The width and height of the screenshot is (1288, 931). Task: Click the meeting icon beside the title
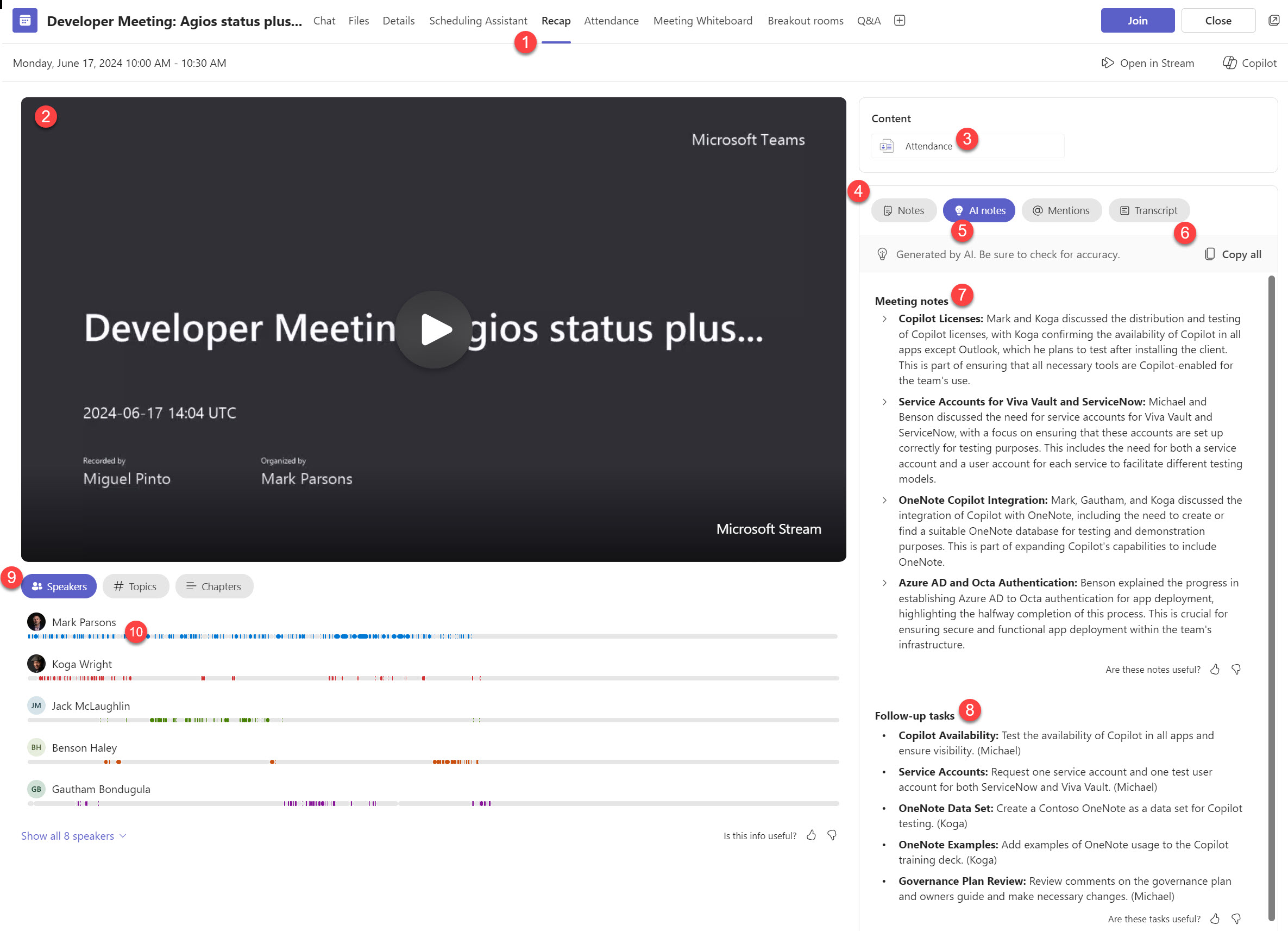click(24, 20)
